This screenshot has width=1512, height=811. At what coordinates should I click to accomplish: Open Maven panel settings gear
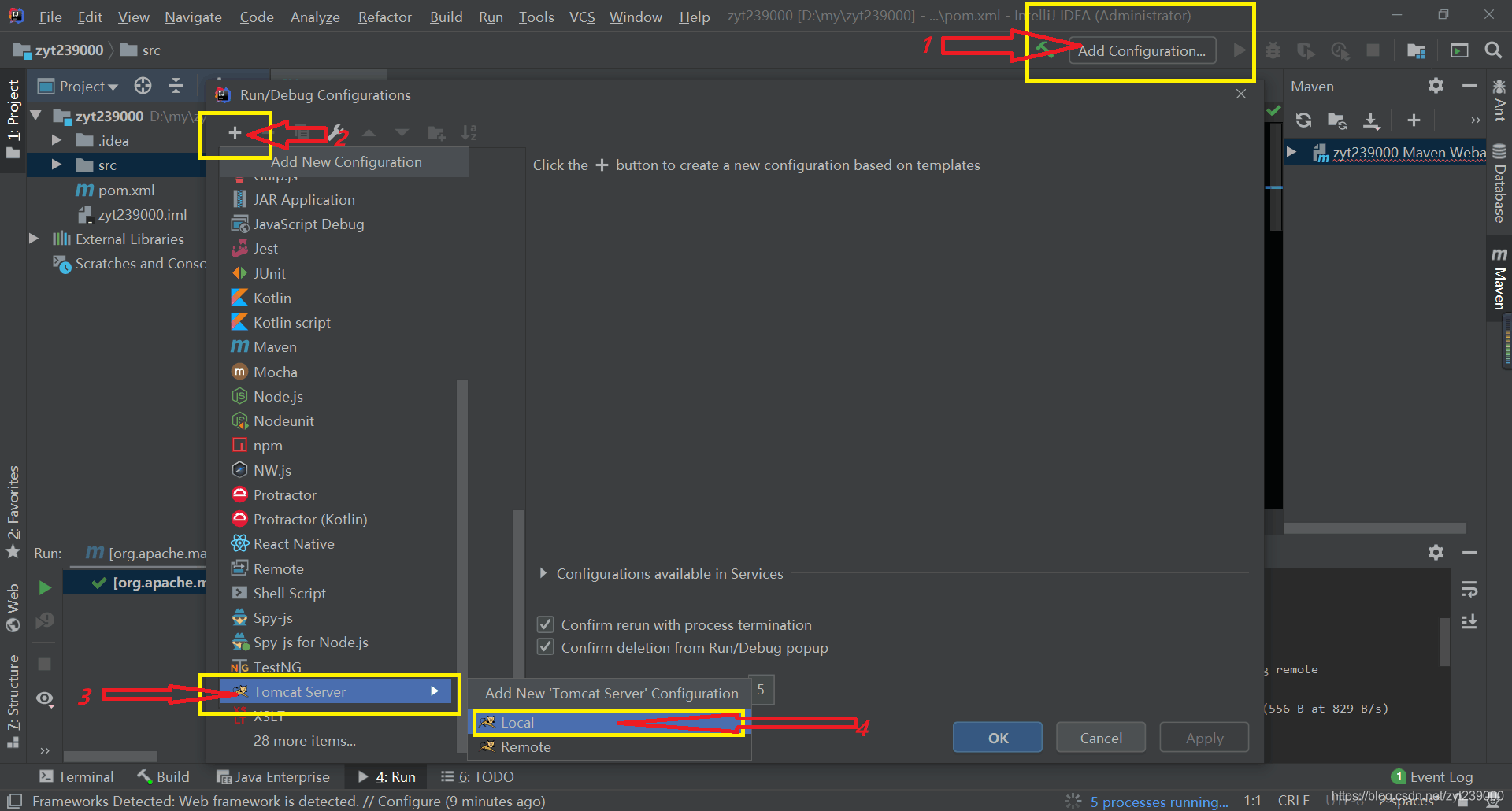tap(1436, 86)
